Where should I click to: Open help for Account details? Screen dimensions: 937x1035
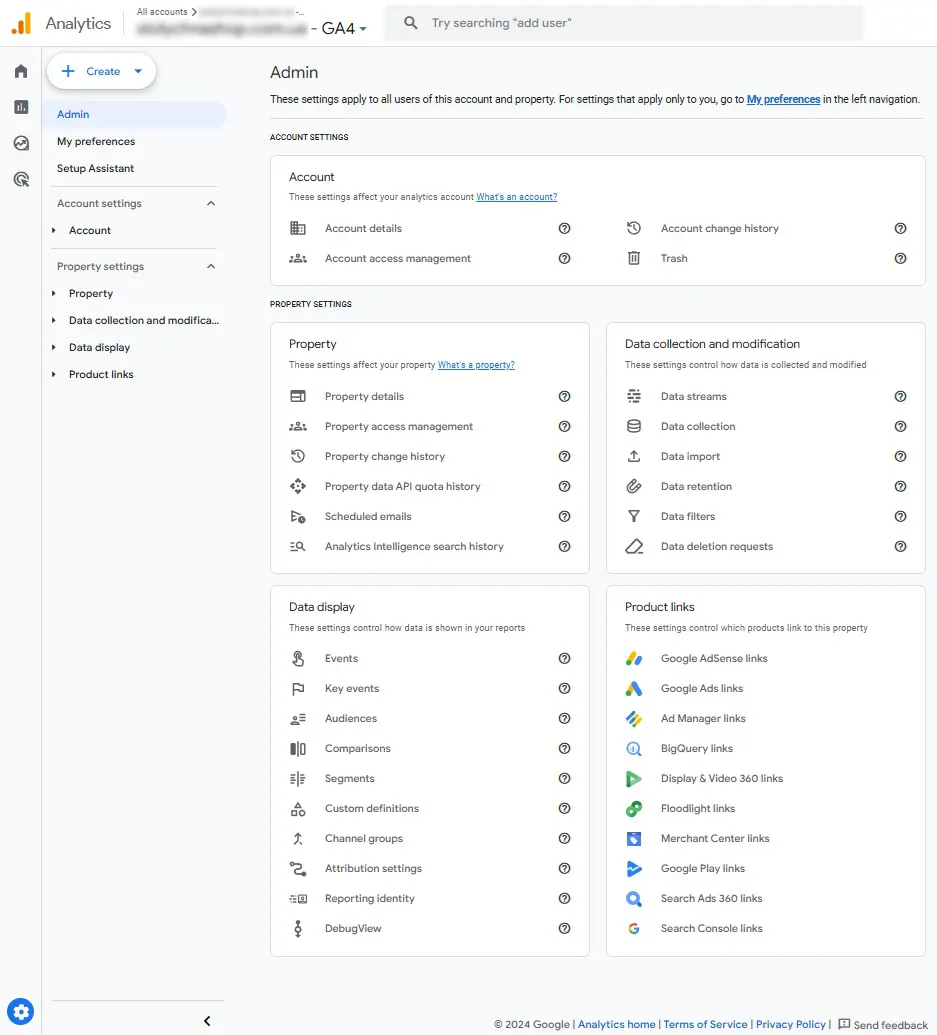[x=564, y=228]
